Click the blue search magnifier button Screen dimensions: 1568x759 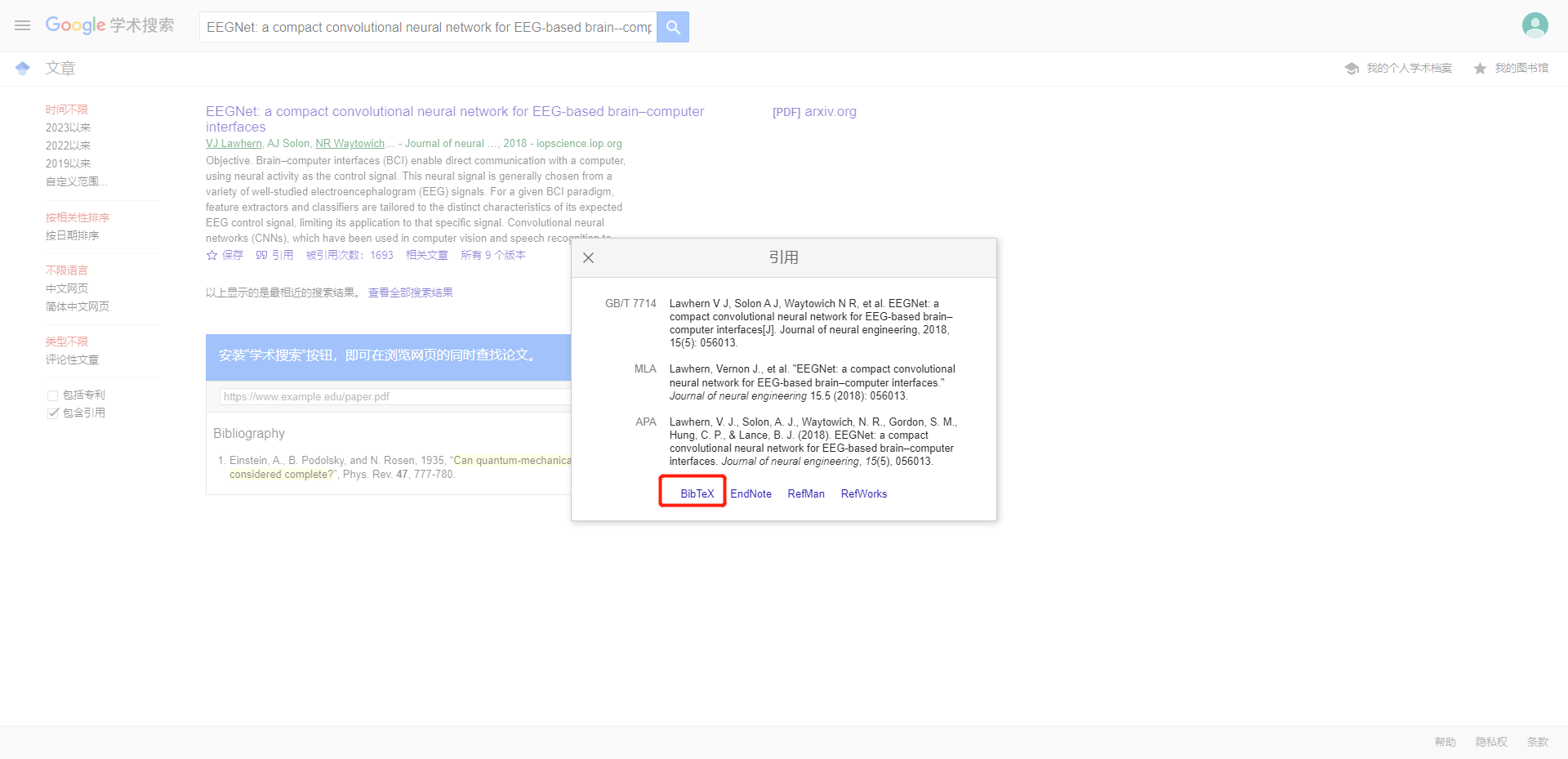tap(673, 27)
